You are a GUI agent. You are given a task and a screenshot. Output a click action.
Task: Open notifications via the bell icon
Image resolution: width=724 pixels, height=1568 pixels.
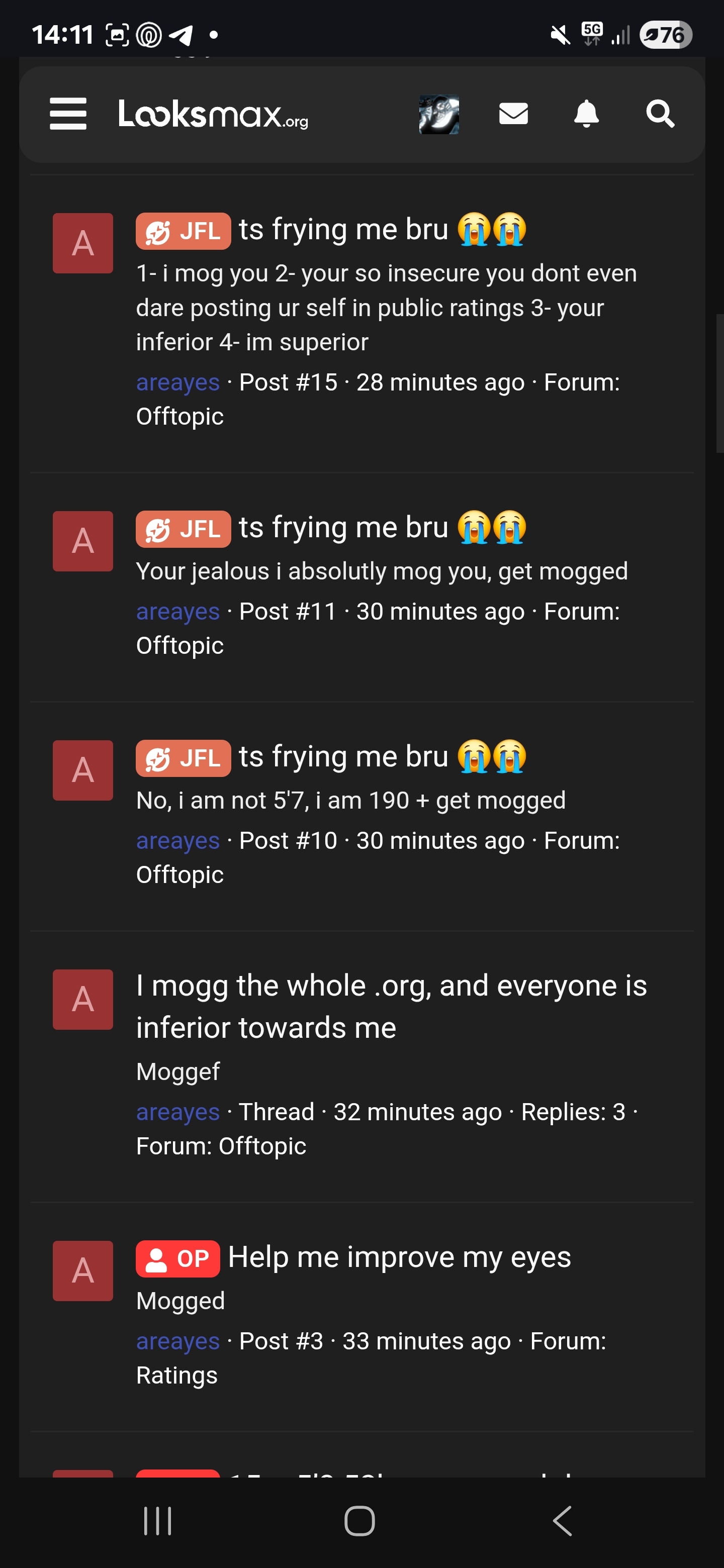pos(586,115)
